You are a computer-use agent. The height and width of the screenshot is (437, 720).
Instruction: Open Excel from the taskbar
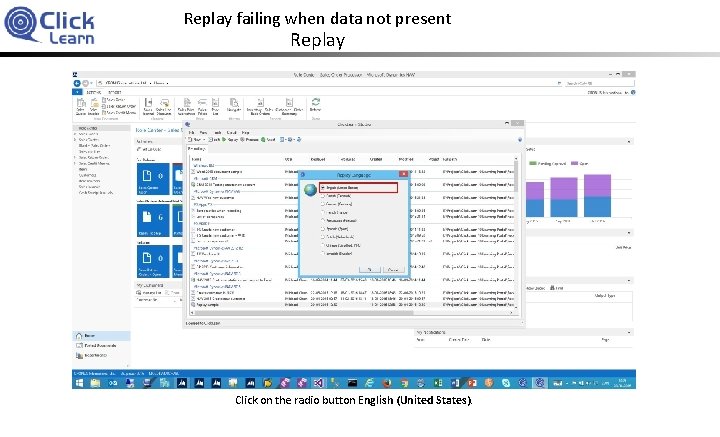pos(438,383)
